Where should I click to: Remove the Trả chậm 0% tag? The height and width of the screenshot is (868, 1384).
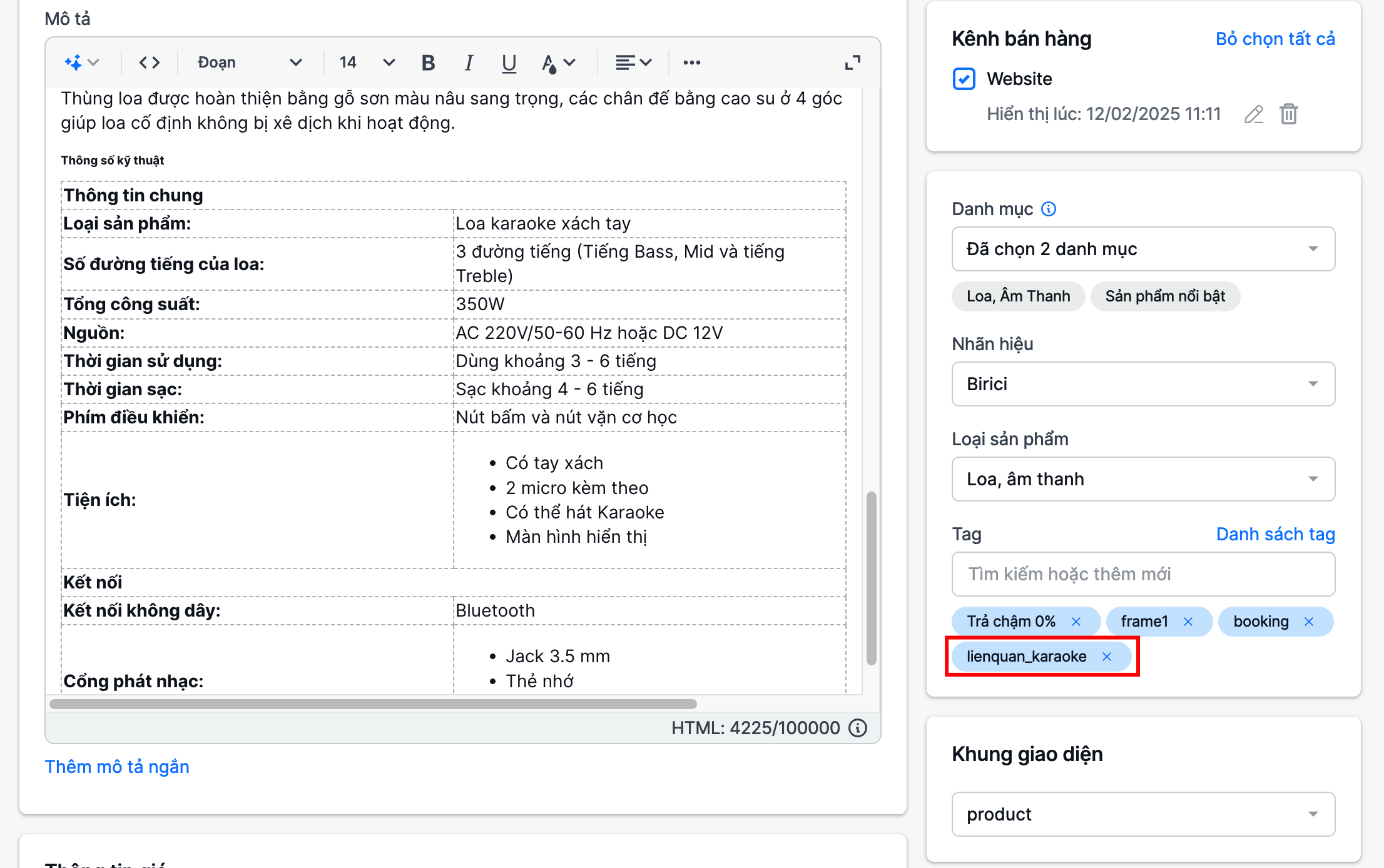point(1076,622)
